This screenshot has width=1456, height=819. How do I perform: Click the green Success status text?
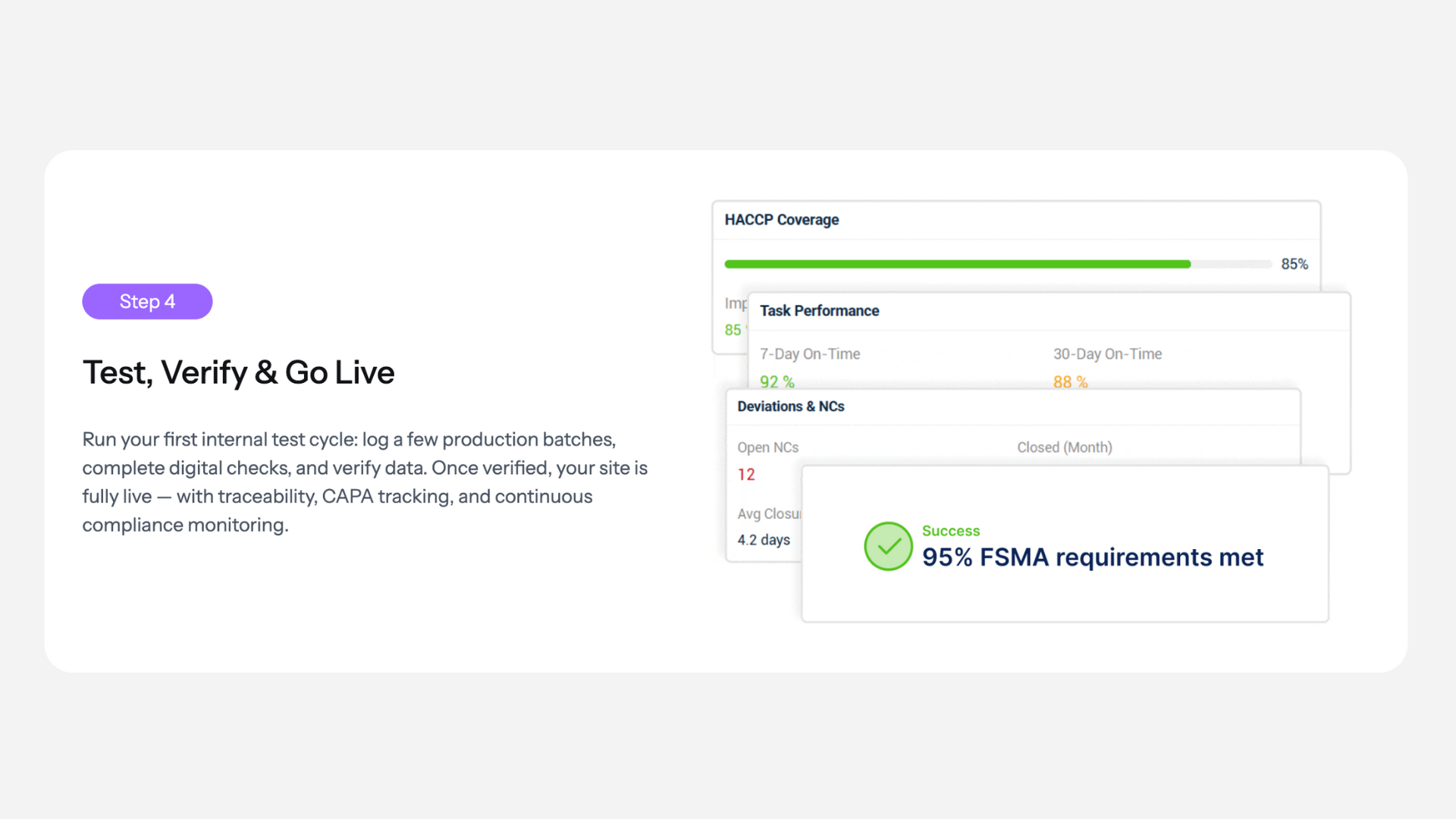pos(950,531)
